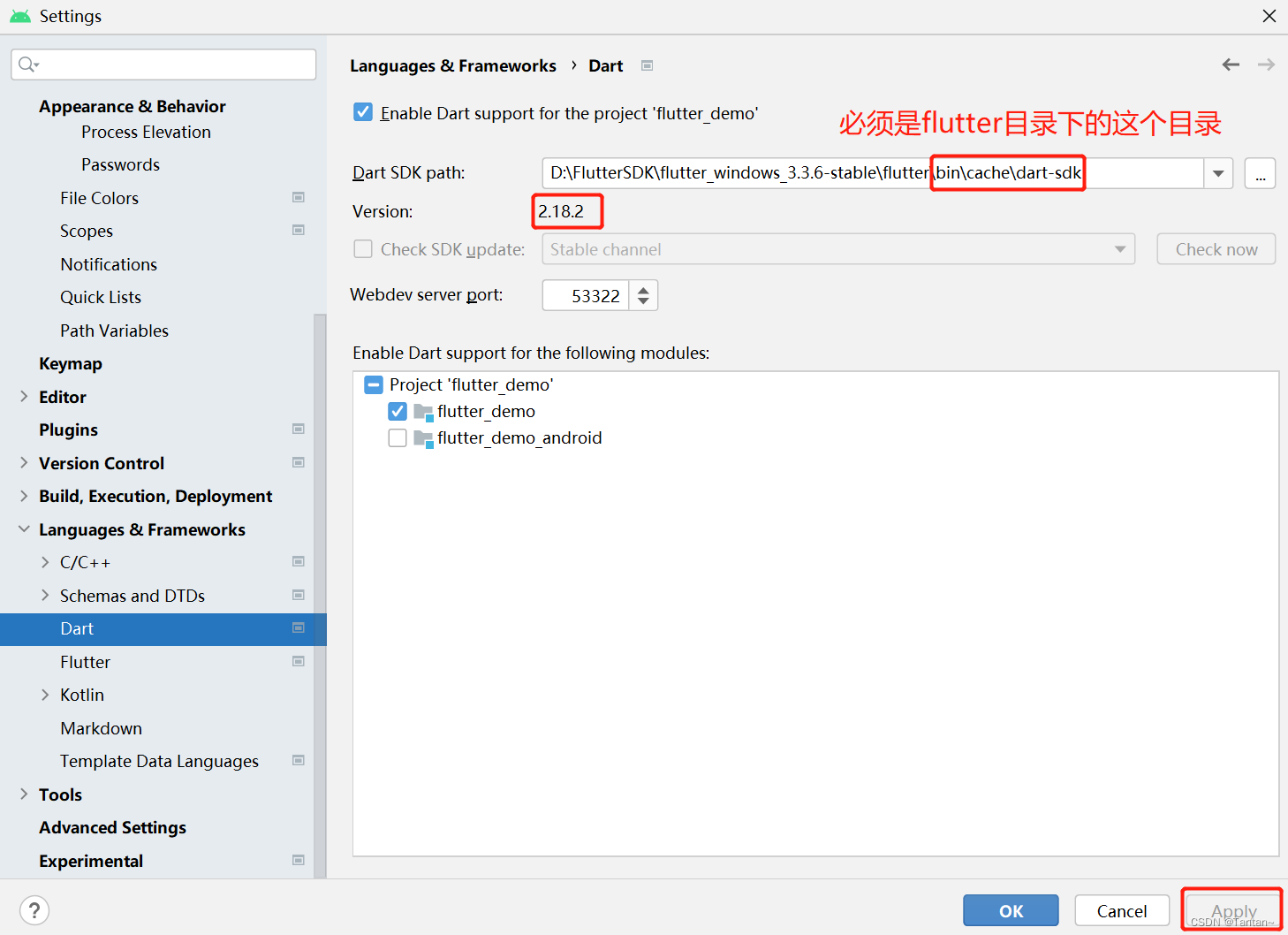Viewport: 1288px width, 935px height.
Task: Collapse the Languages & Frameworks section
Action: point(24,529)
